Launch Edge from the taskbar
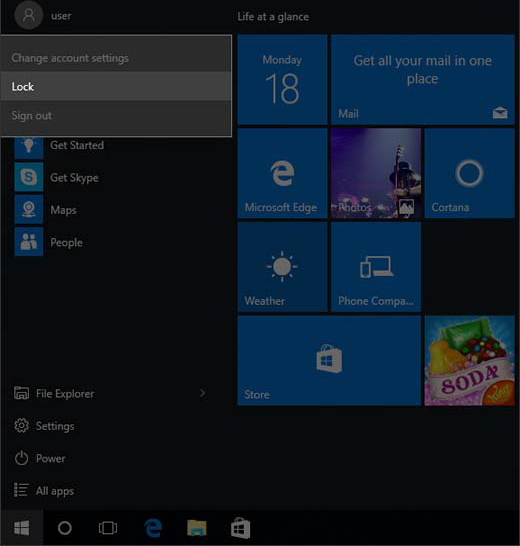 153,528
